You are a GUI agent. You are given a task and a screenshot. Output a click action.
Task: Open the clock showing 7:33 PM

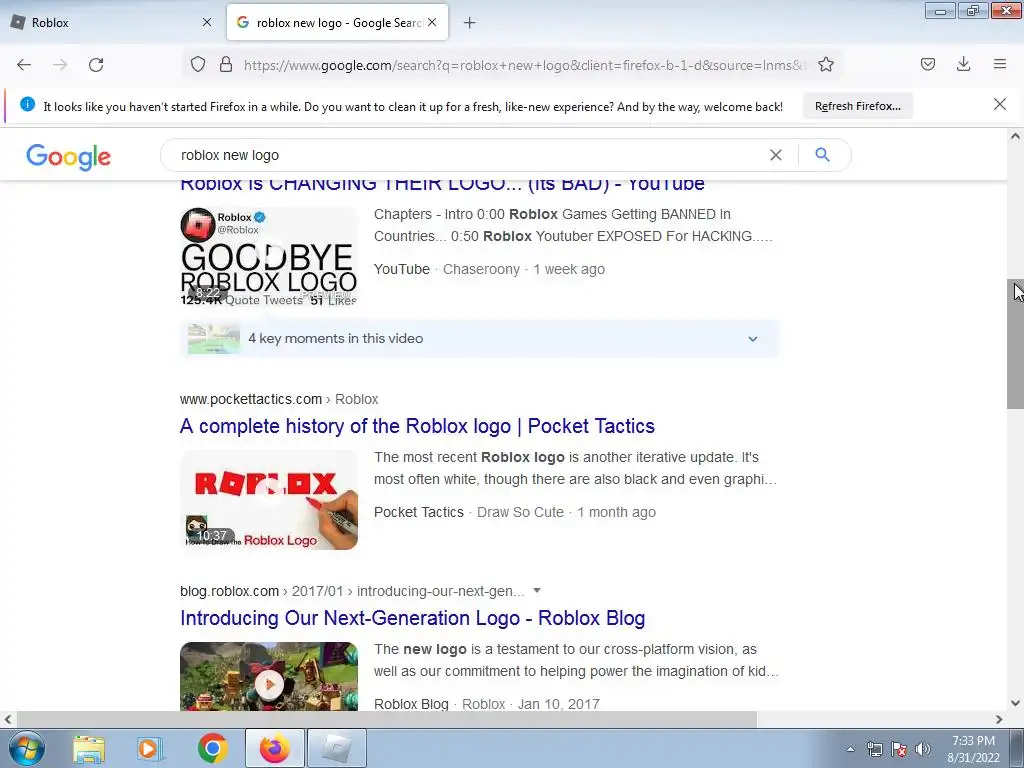click(973, 749)
